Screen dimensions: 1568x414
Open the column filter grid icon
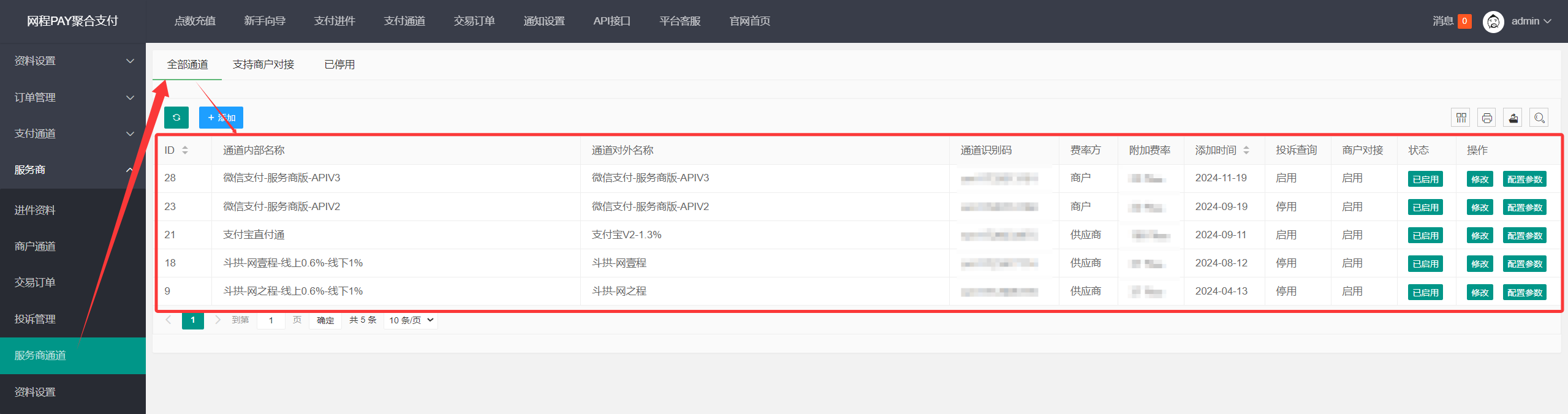click(x=1461, y=118)
